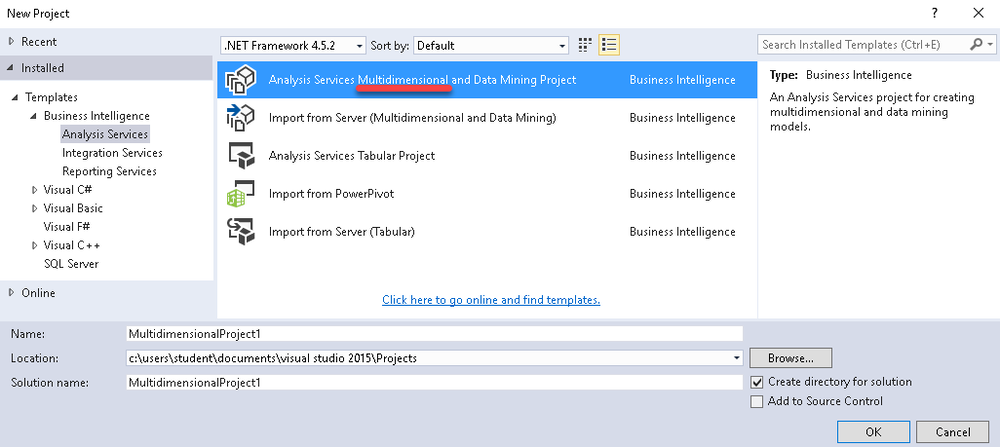
Task: Toggle Create directory for solution checkbox
Action: (x=757, y=382)
